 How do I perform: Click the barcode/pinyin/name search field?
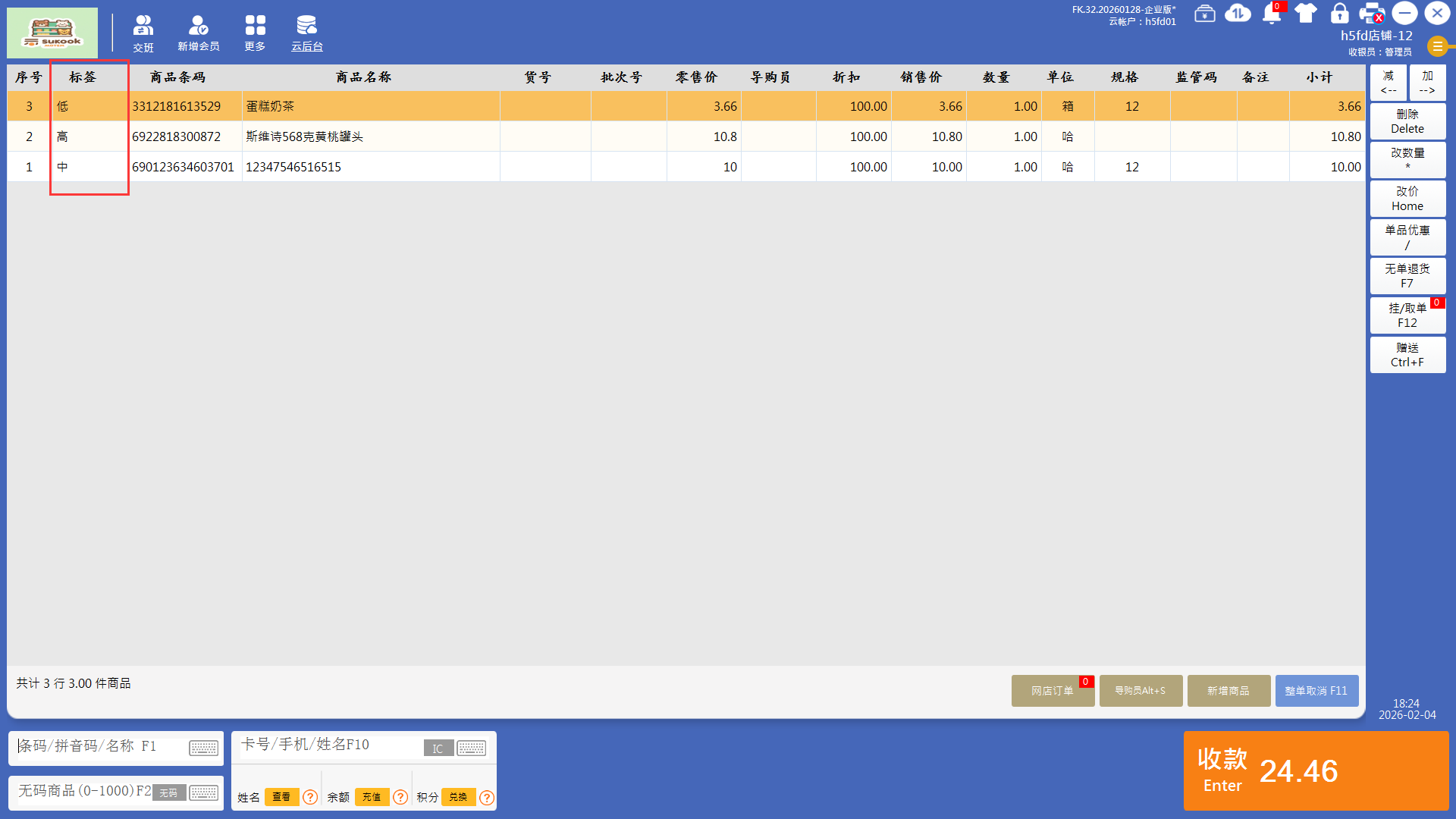[x=99, y=747]
